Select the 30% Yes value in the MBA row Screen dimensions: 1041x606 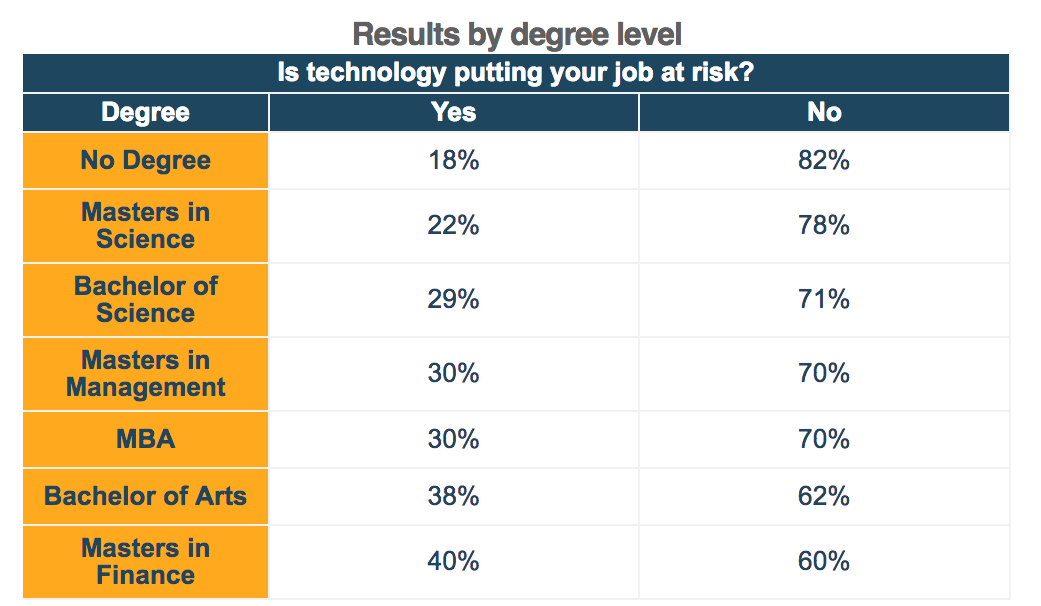(454, 439)
